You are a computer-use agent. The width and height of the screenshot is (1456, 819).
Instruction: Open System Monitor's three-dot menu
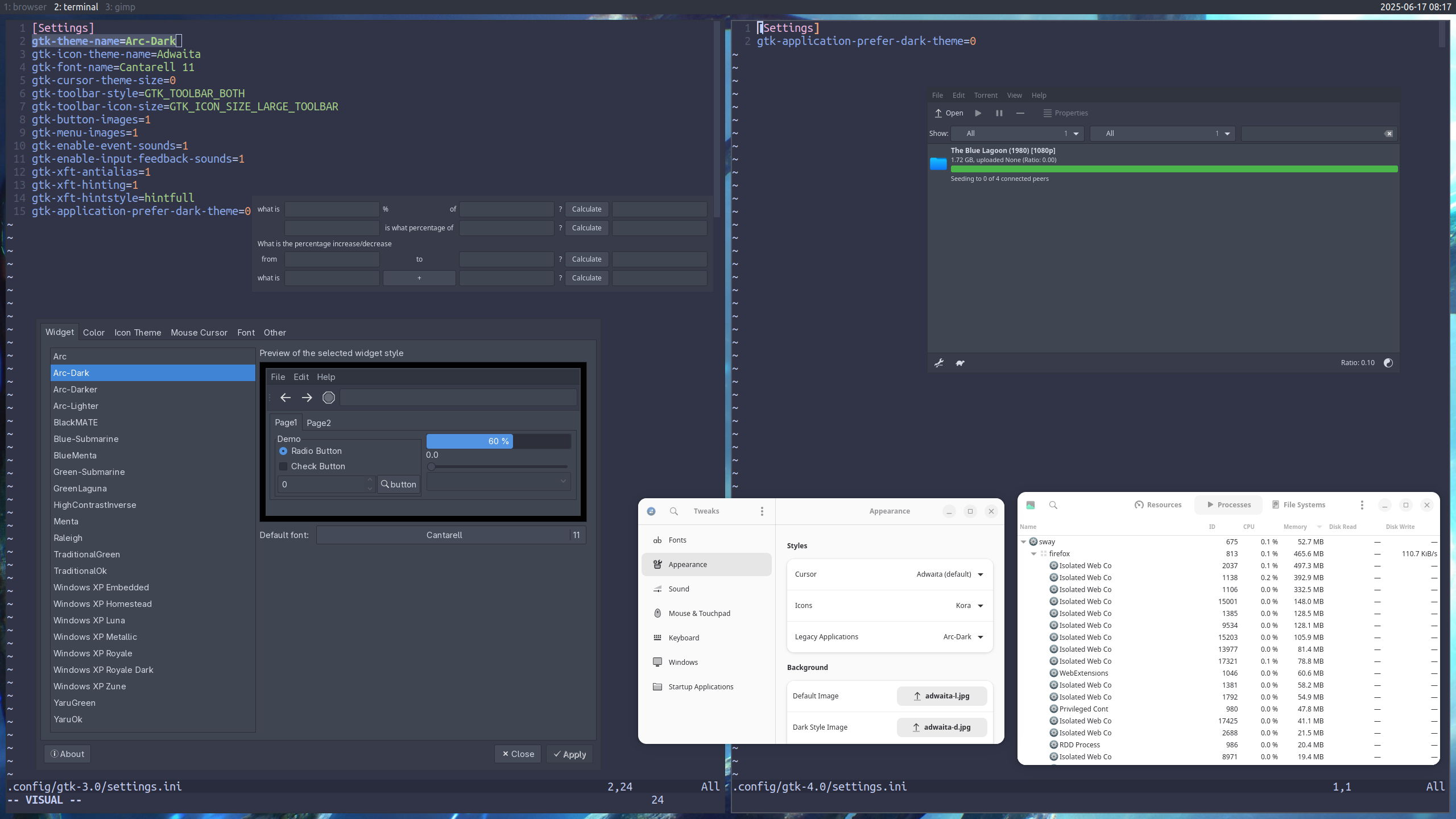(1362, 505)
